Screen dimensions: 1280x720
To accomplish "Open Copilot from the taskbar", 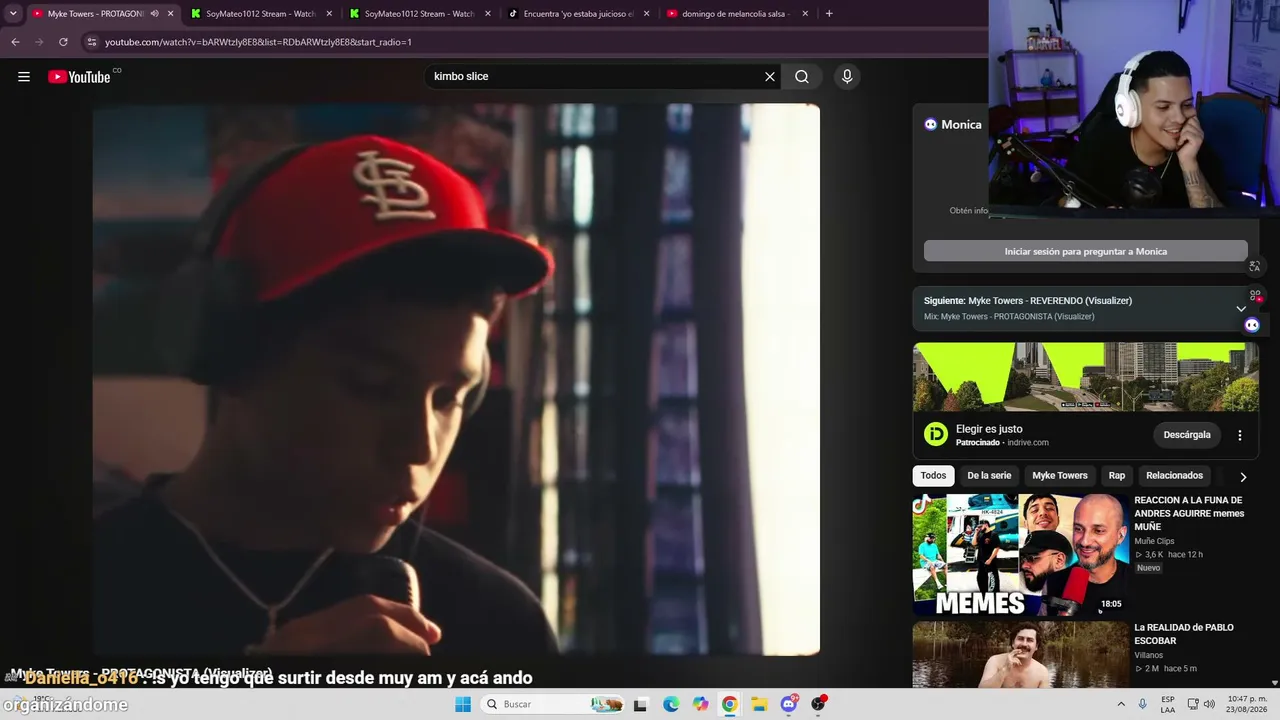I will pos(700,704).
